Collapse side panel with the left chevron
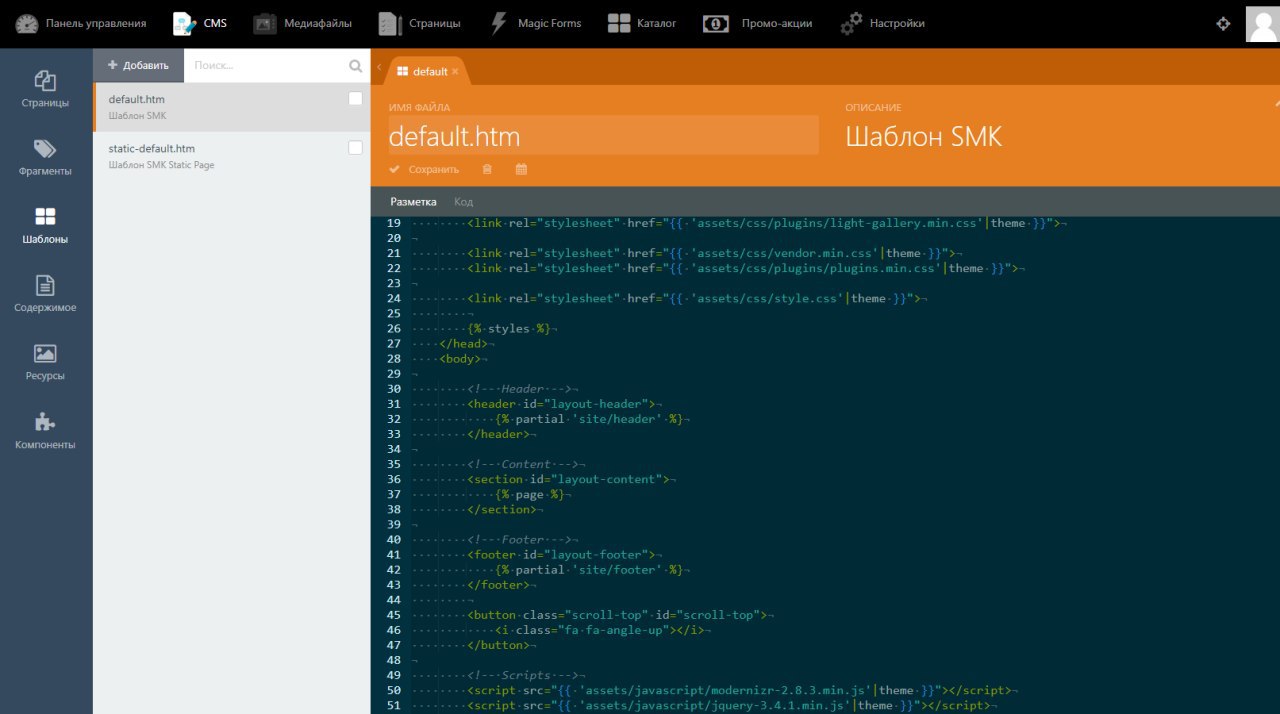Viewport: 1280px width, 714px height. (379, 67)
